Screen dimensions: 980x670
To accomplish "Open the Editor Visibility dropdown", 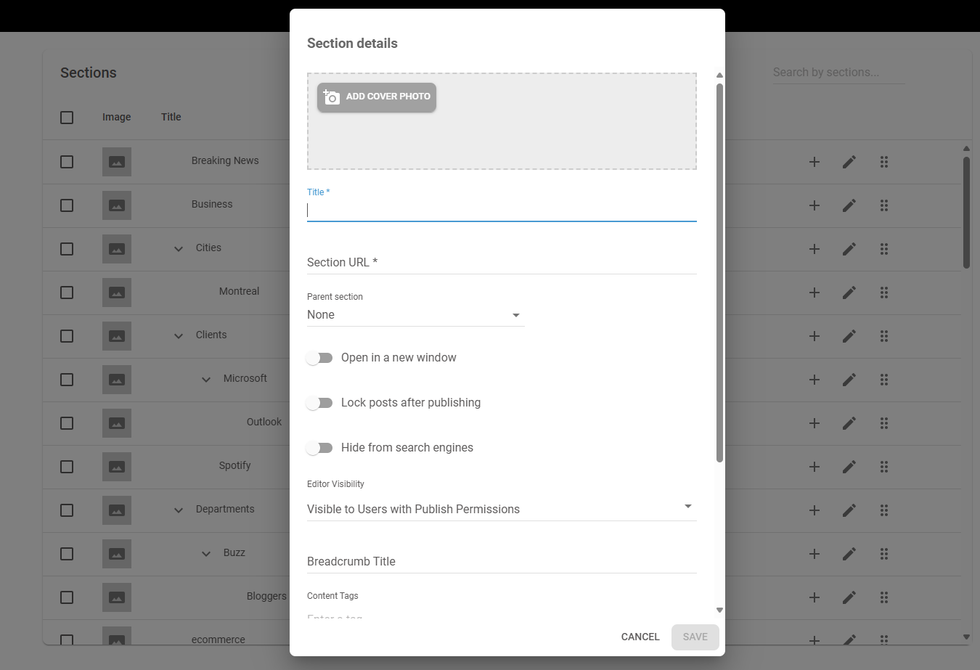I will pos(500,509).
